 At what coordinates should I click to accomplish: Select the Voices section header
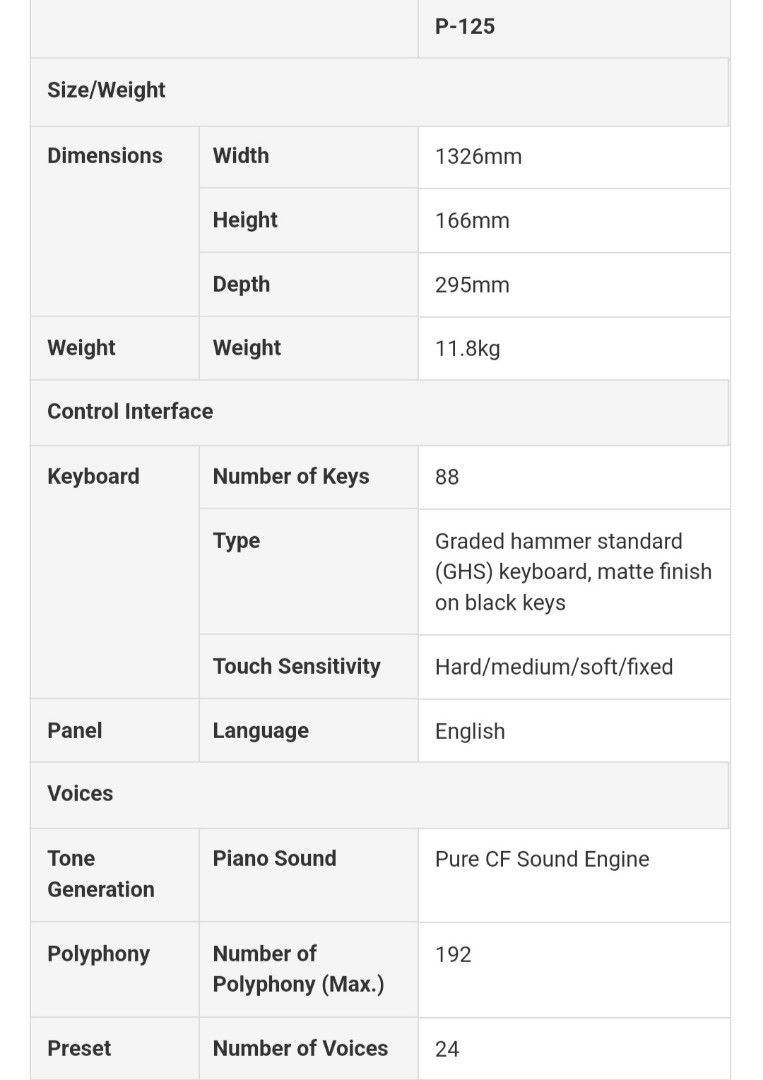pyautogui.click(x=80, y=794)
